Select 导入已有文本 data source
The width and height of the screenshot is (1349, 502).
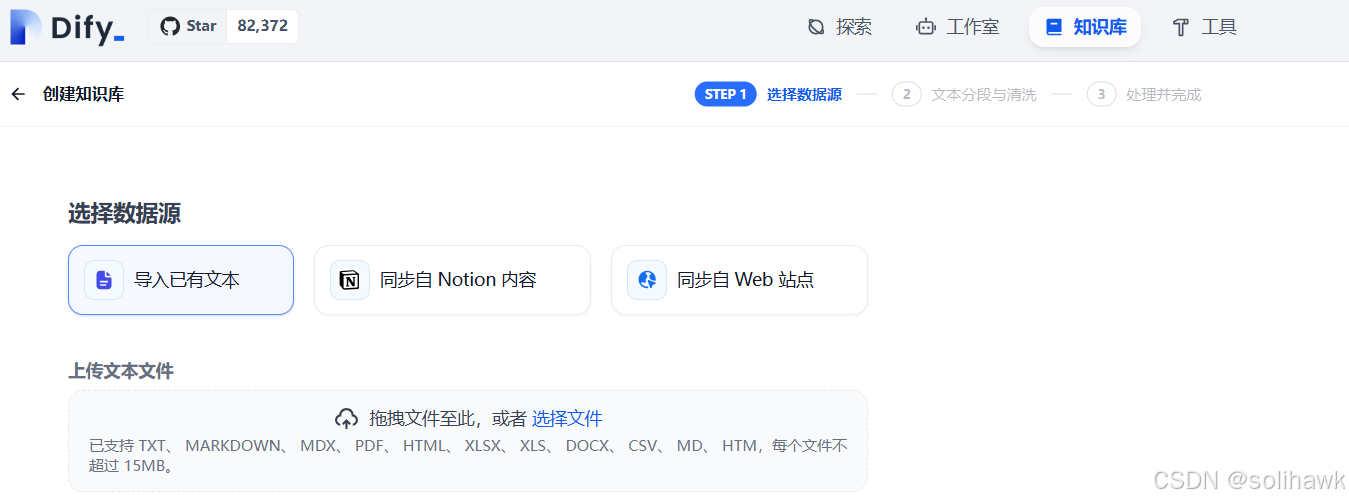click(181, 280)
